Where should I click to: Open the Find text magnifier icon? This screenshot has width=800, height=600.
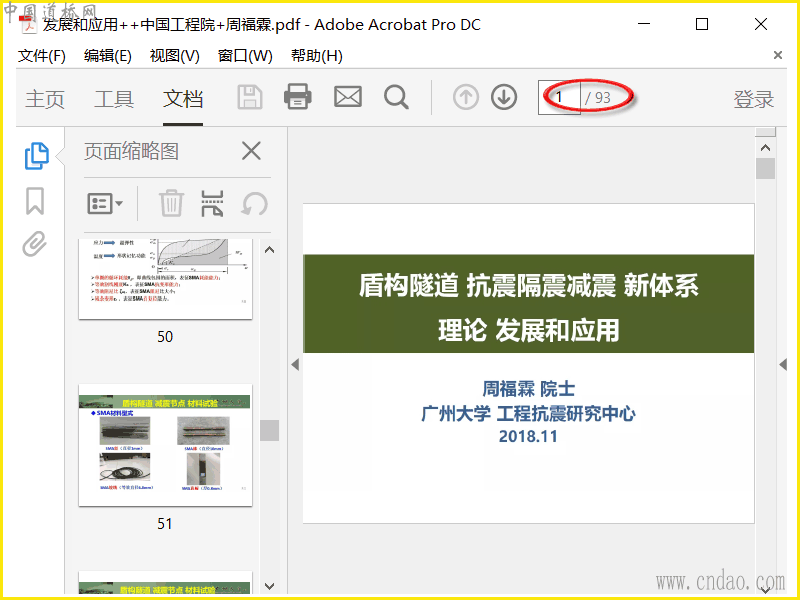[396, 97]
